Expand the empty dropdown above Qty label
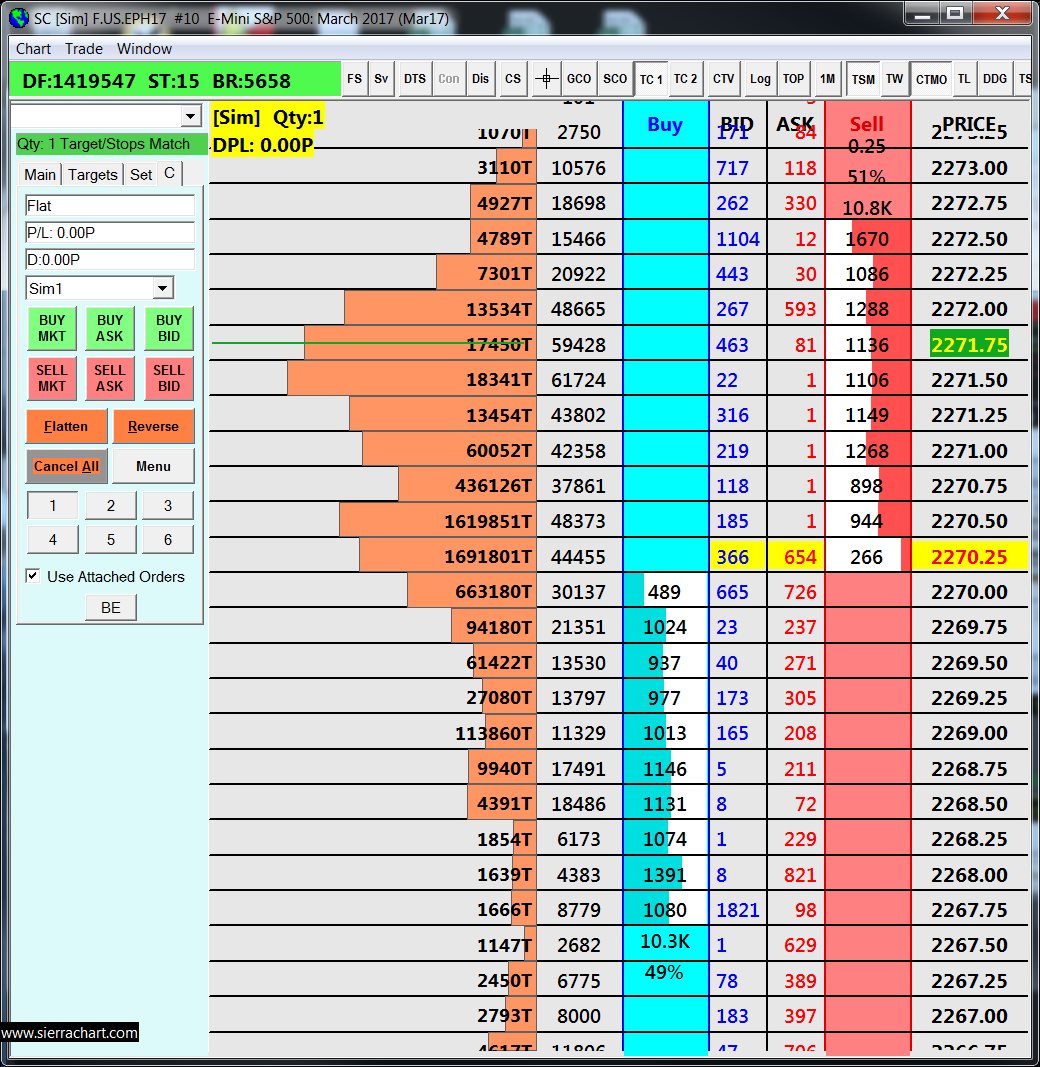This screenshot has width=1040, height=1067. click(191, 116)
